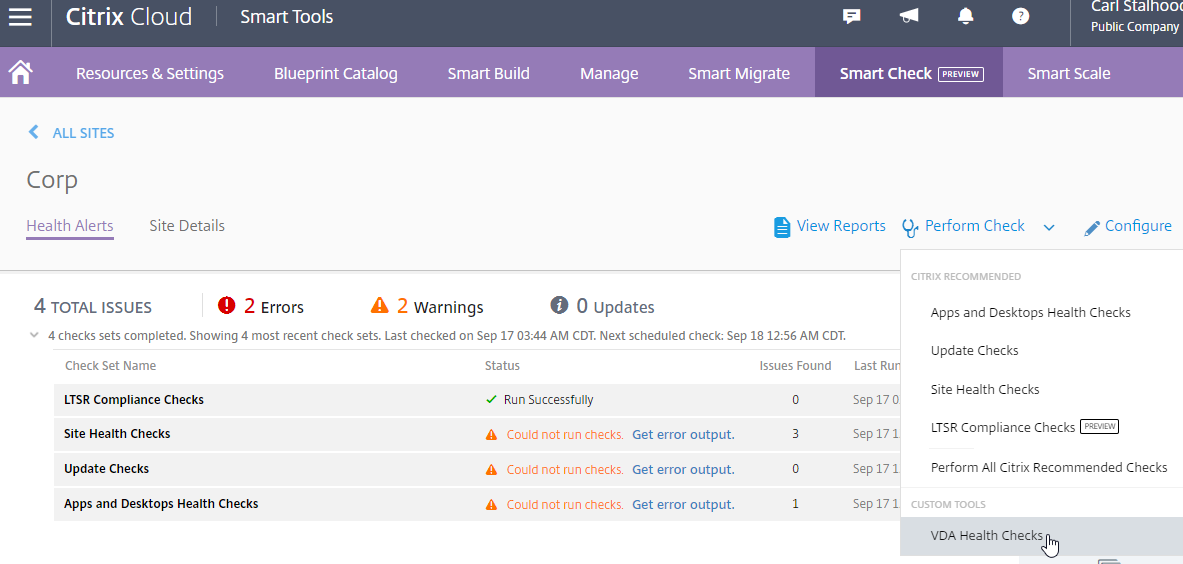Switch to Health Alerts tab

click(70, 225)
